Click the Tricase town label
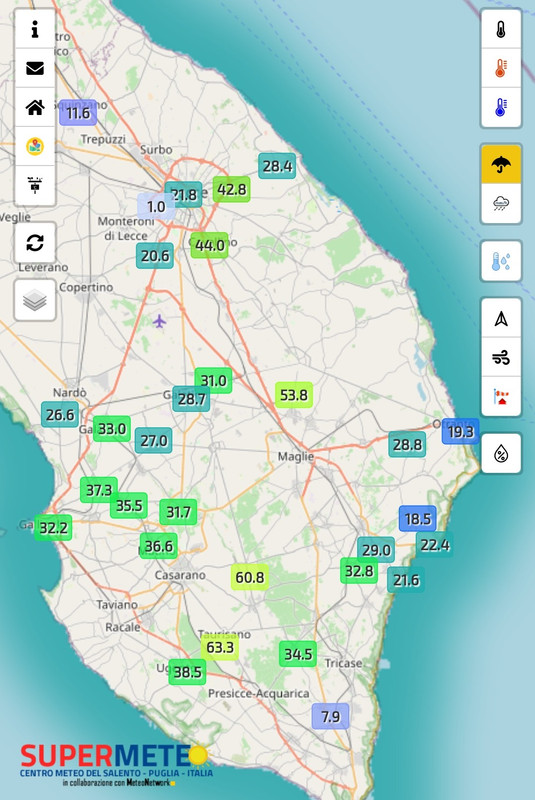The height and width of the screenshot is (800, 535). click(x=343, y=663)
